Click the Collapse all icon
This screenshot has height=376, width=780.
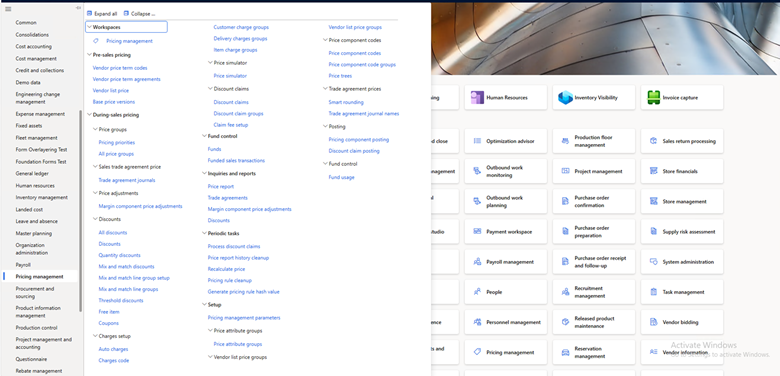pyautogui.click(x=126, y=14)
